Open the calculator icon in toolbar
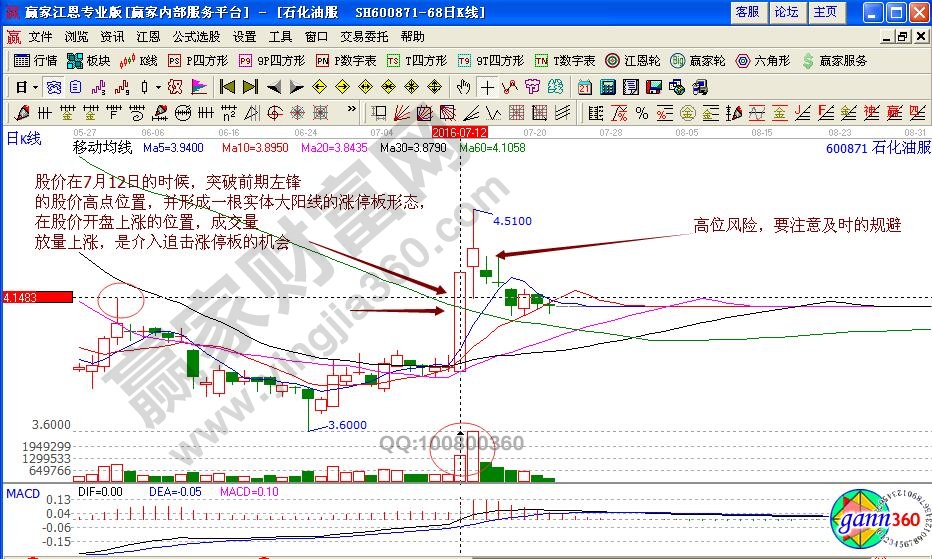The width and height of the screenshot is (932, 559). [x=606, y=87]
